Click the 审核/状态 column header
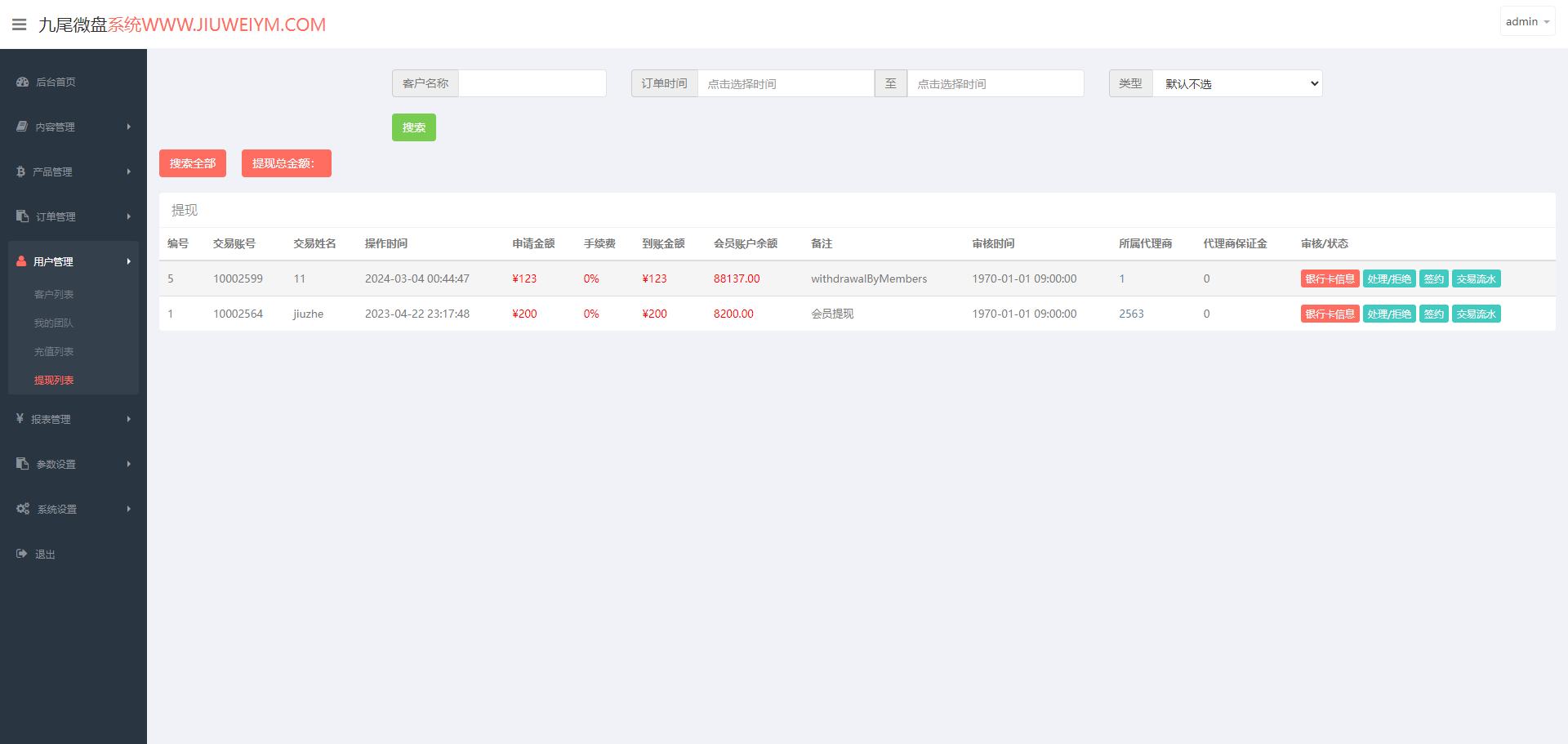Screen dimensions: 1568x744 click(1325, 243)
